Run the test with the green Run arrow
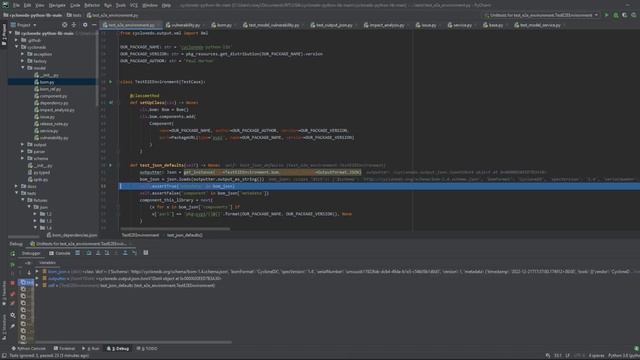This screenshot has width=640, height=360. coord(607,15)
